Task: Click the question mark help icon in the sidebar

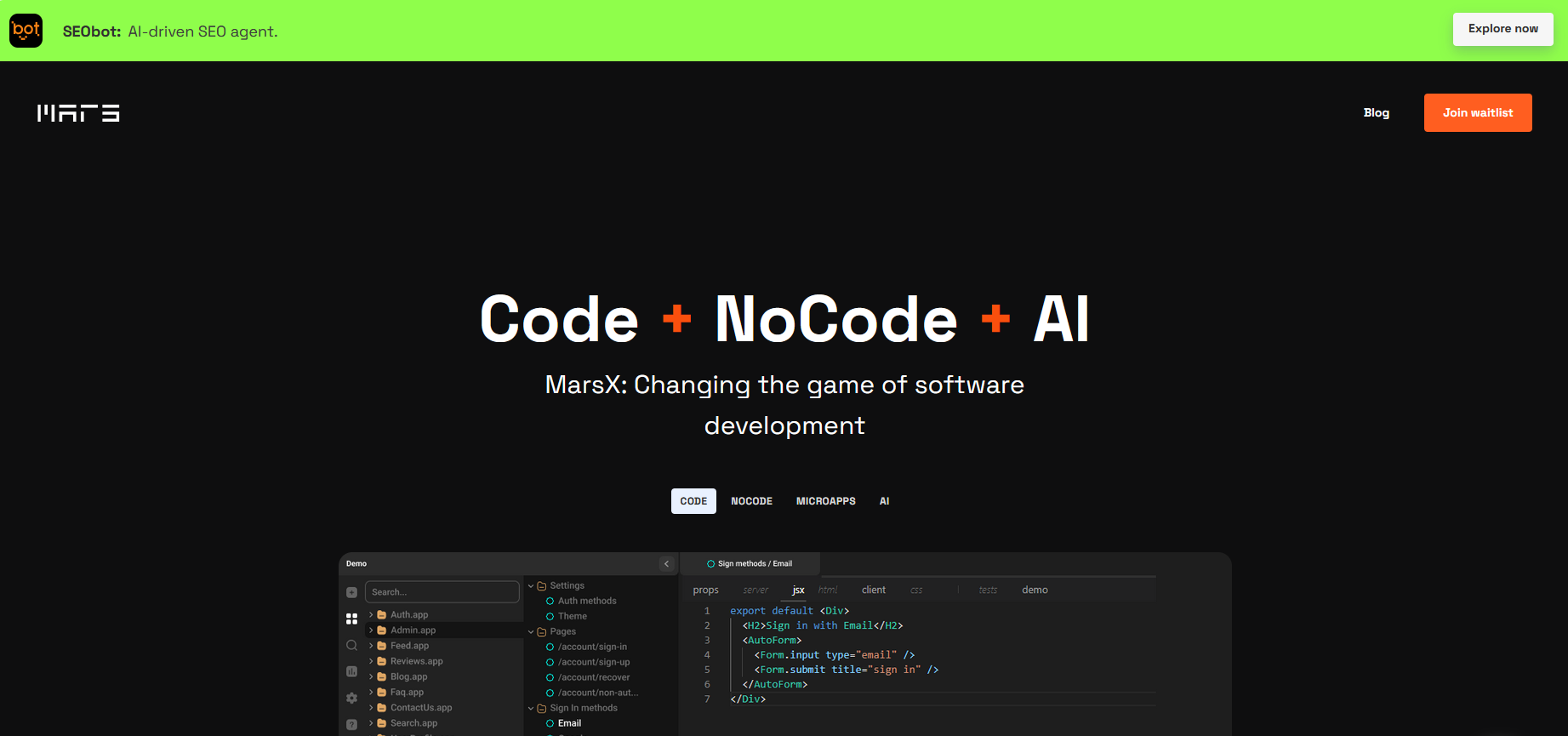Action: [352, 724]
